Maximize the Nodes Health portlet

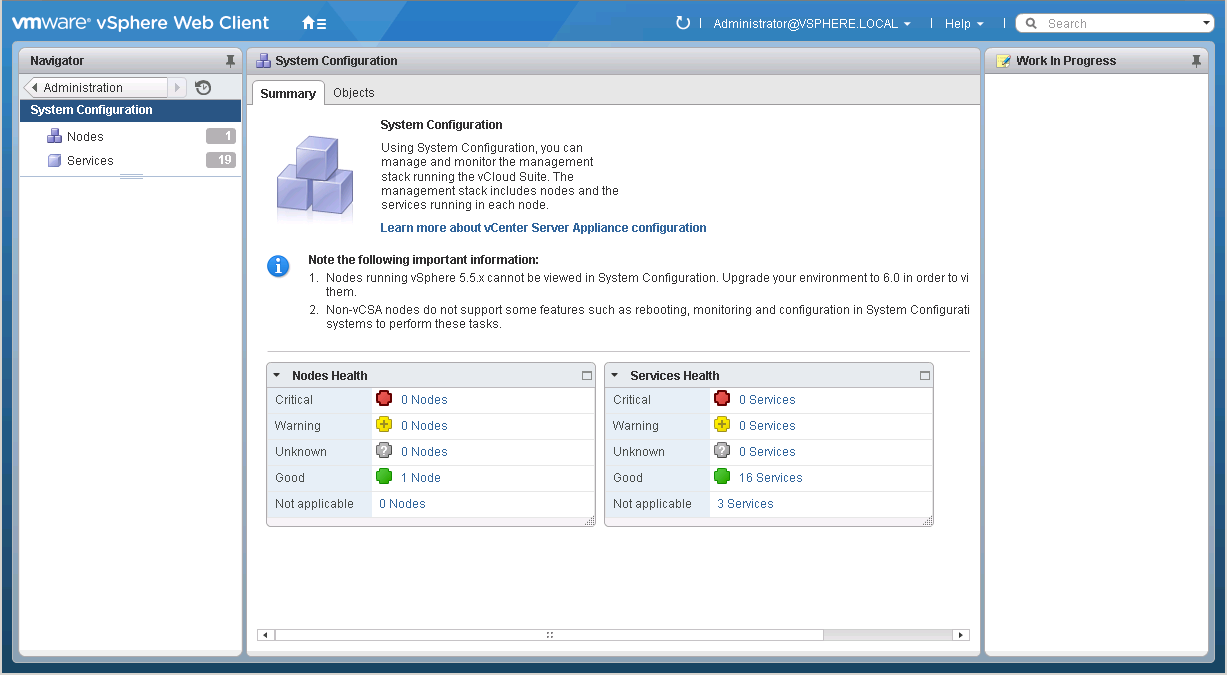click(586, 375)
